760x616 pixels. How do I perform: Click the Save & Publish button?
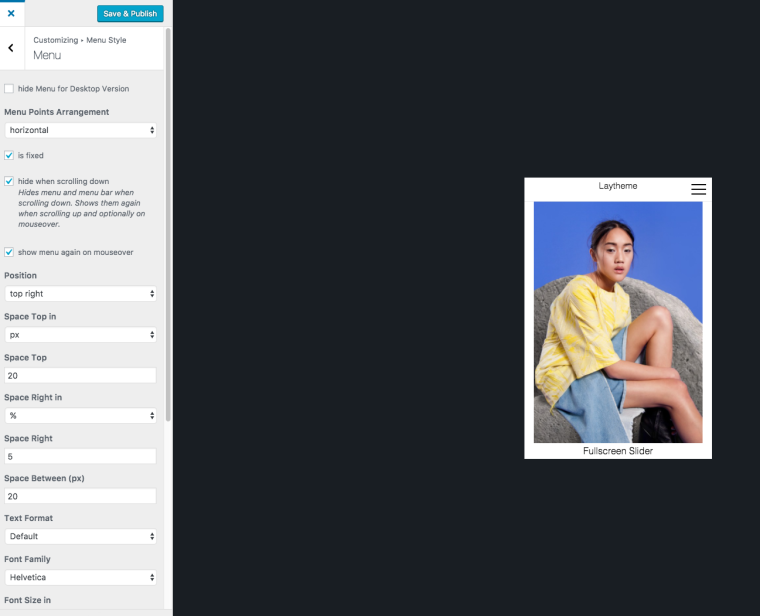[130, 13]
